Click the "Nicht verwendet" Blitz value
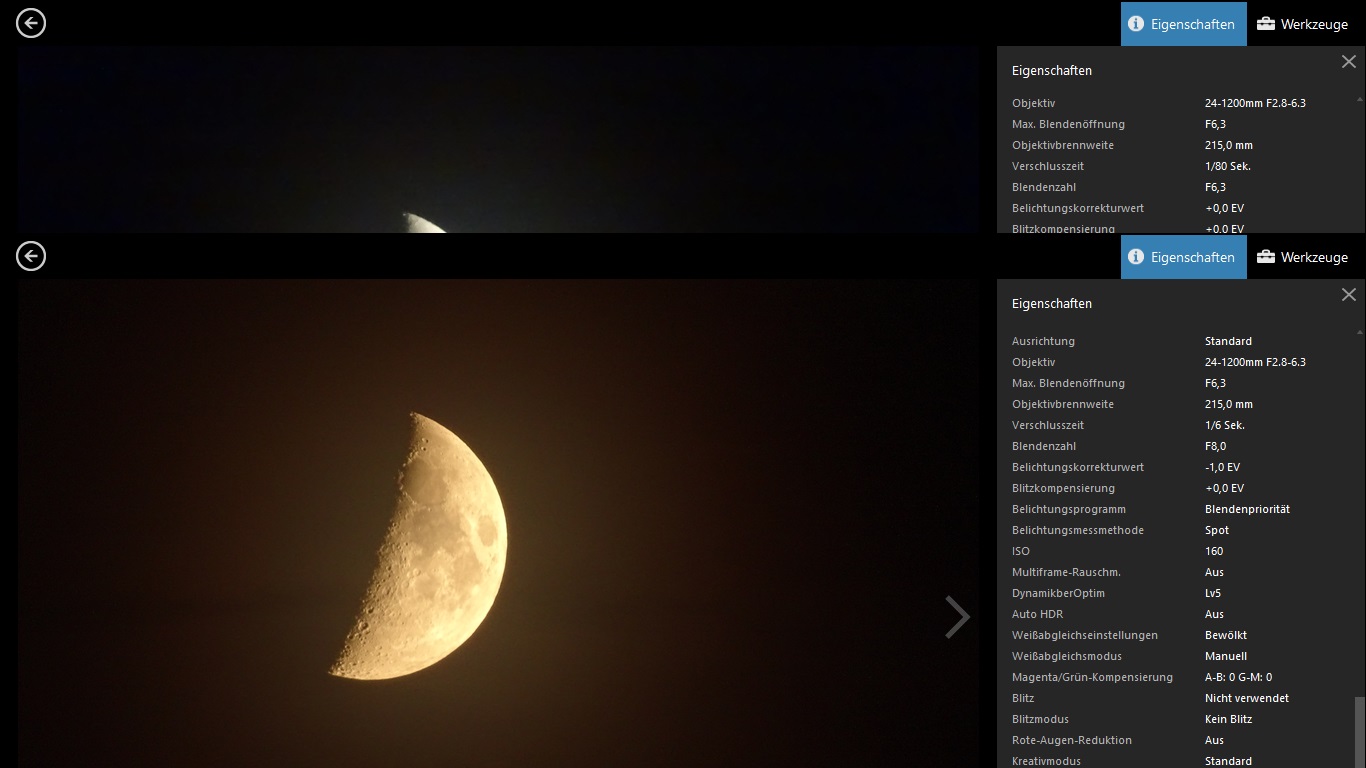1366x768 pixels. [x=1247, y=698]
